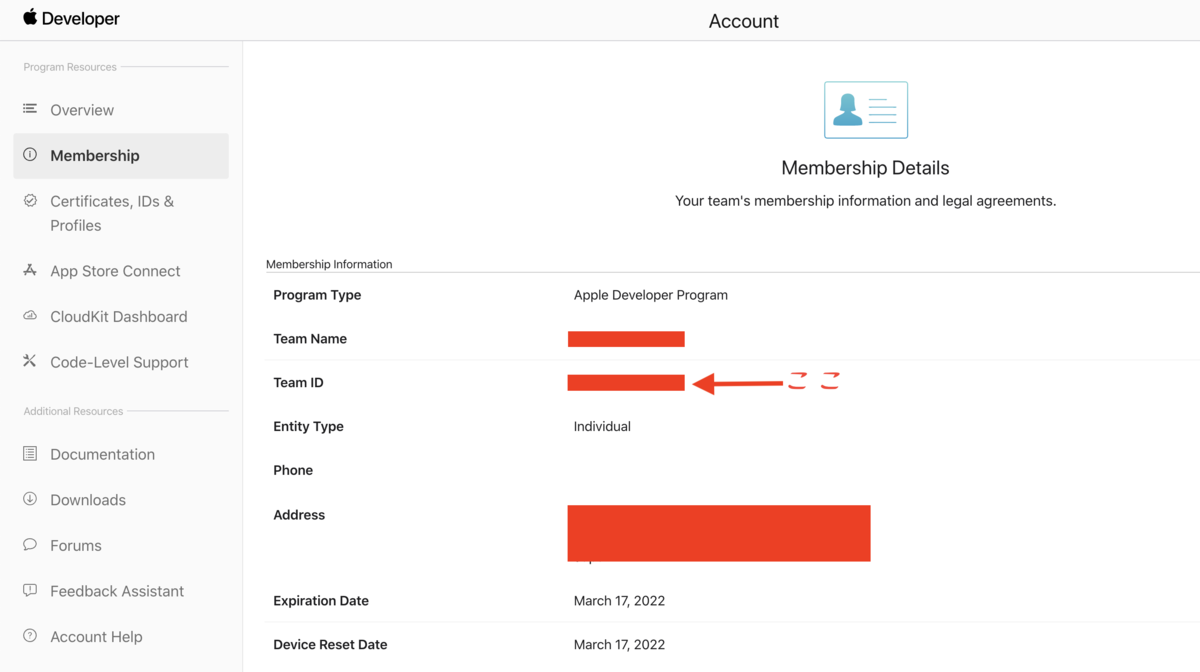Click the Membership Information section header

[x=329, y=264]
